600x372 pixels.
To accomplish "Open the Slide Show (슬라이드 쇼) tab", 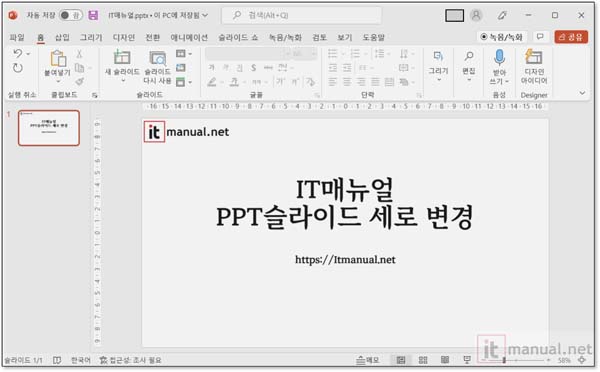I will point(238,37).
